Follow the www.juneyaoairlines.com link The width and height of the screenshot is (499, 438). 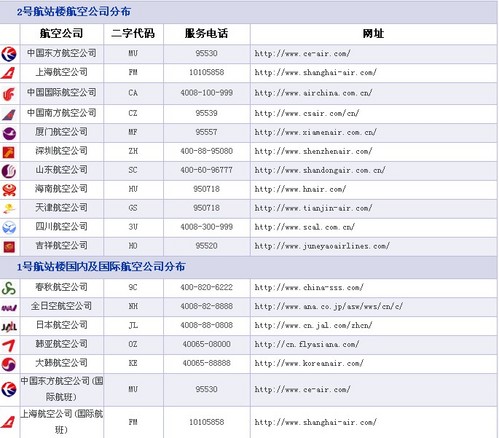click(322, 246)
